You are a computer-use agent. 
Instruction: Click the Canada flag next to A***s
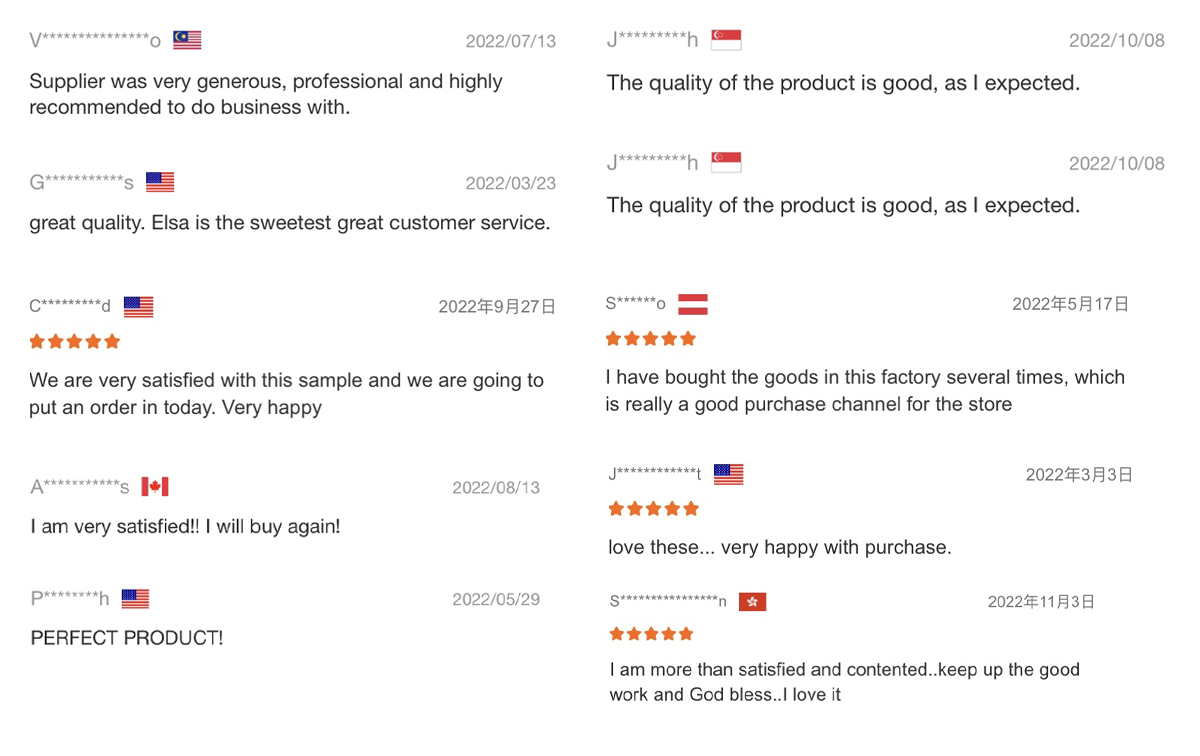tap(155, 487)
